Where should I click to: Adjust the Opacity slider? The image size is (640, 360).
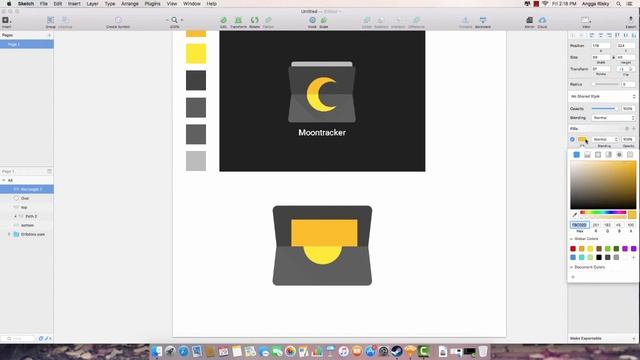tap(604, 109)
